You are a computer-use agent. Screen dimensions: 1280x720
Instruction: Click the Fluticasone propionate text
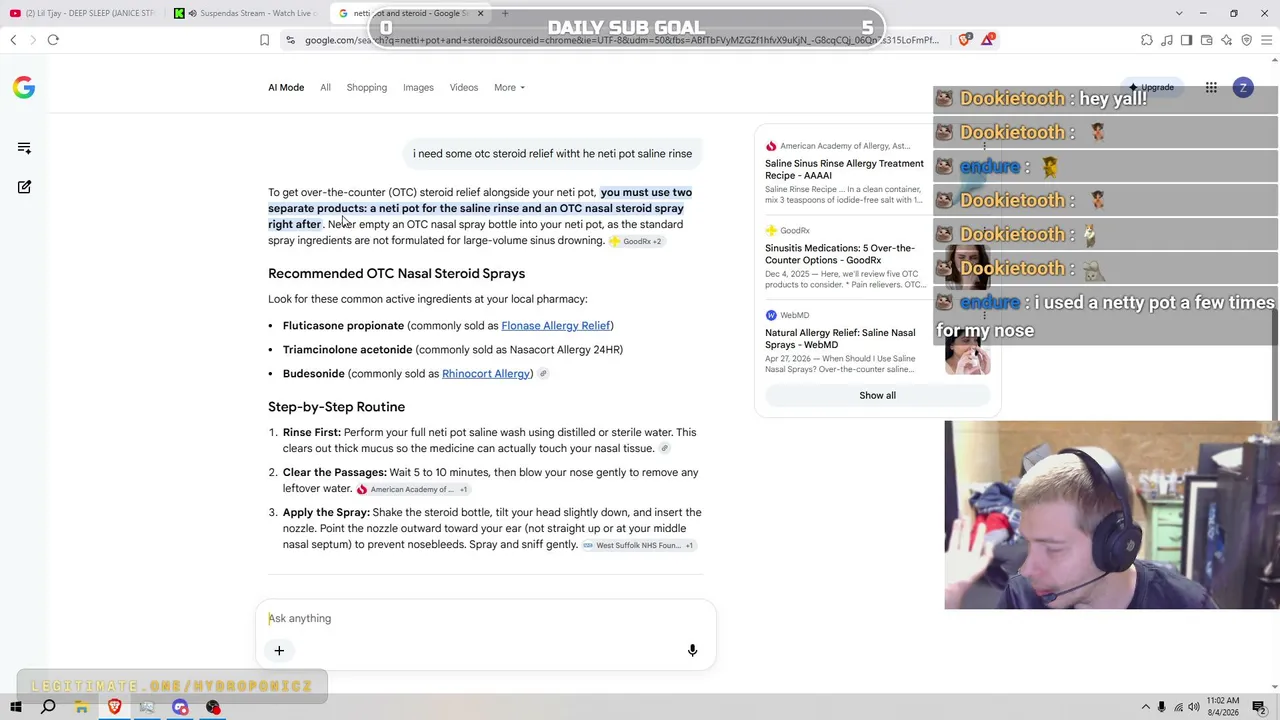pyautogui.click(x=343, y=326)
